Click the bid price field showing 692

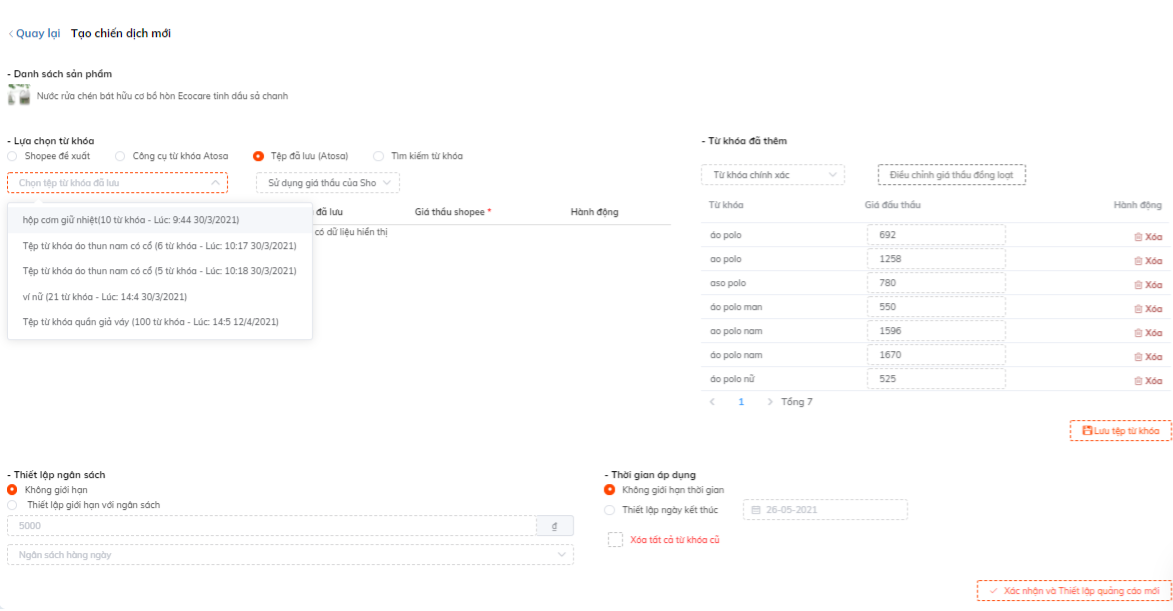coord(935,235)
